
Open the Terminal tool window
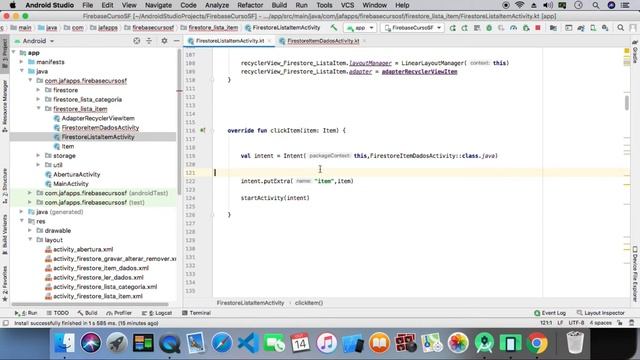196,313
